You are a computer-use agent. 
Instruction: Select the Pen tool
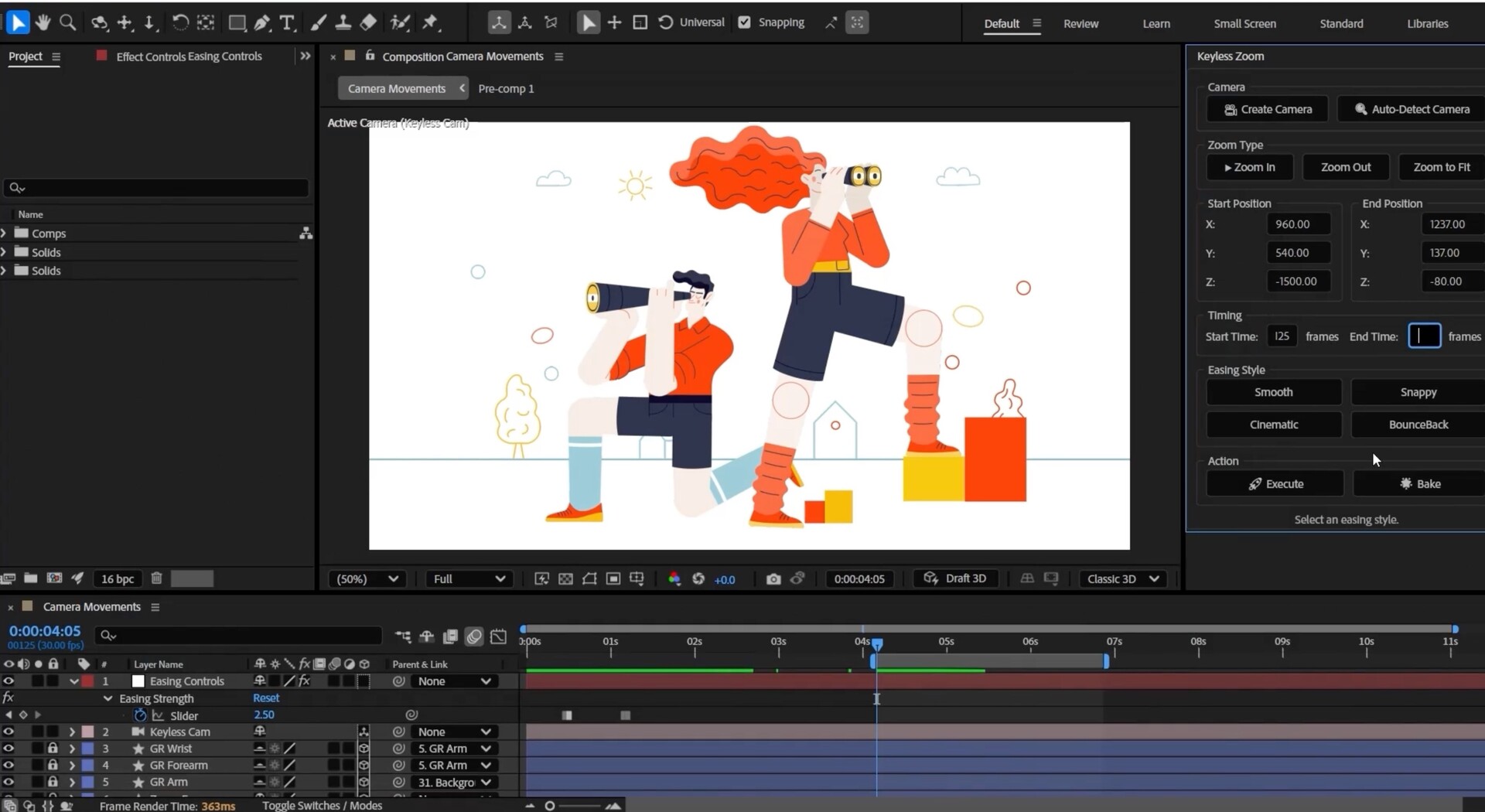click(x=262, y=22)
